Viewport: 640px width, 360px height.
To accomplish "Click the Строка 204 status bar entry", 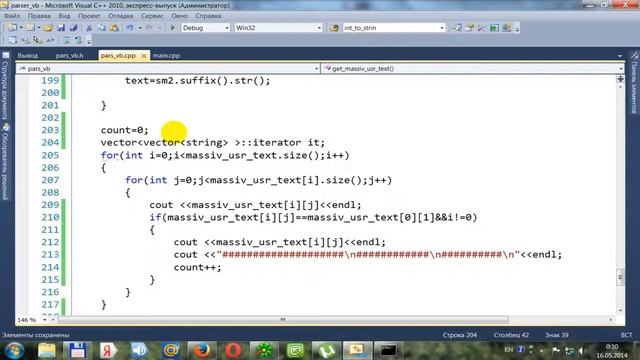I will (460, 335).
